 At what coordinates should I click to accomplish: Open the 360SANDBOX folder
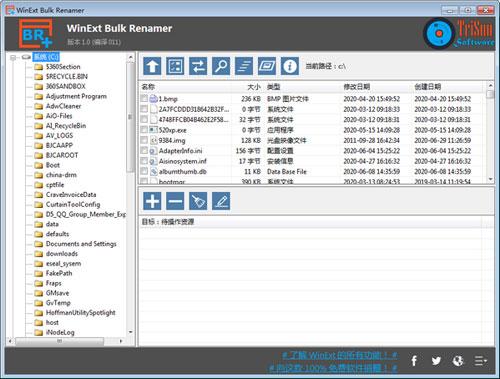66,86
